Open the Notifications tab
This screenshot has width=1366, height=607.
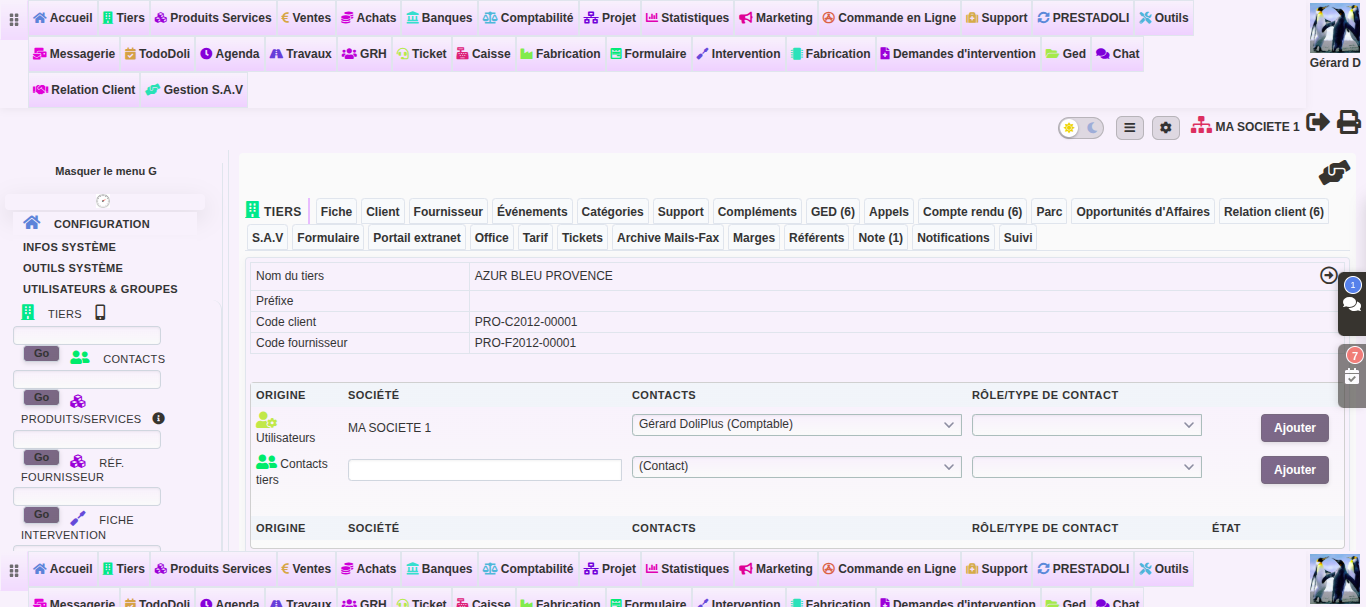pos(953,237)
